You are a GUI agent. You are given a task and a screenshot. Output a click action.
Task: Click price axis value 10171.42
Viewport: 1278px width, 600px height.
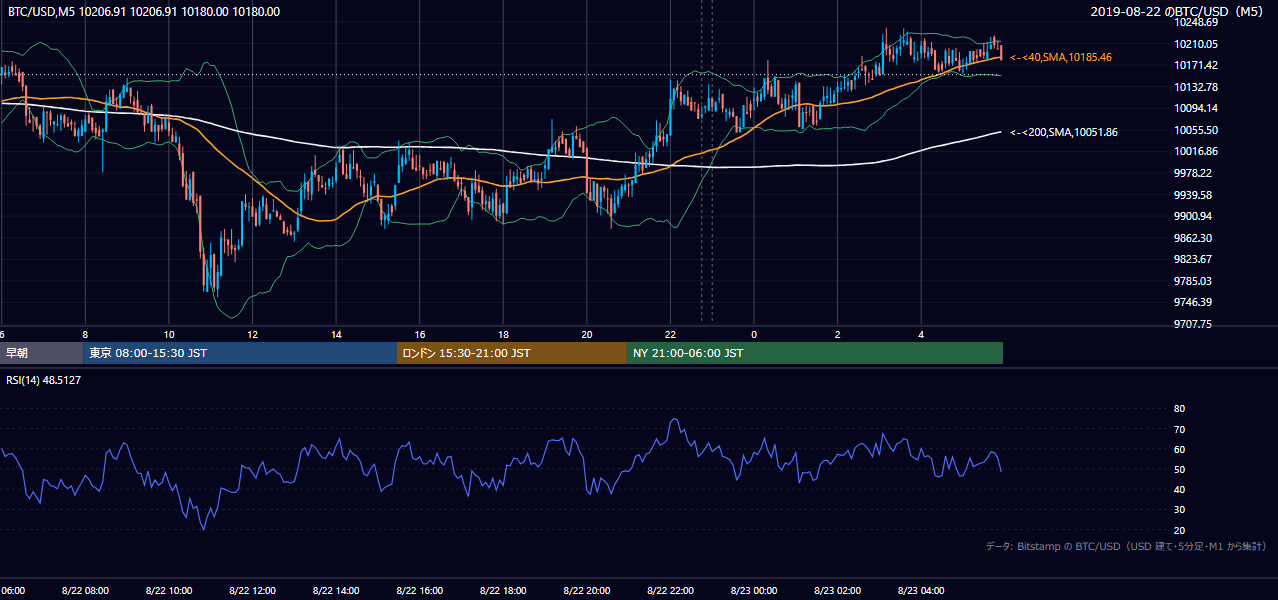pos(1196,65)
